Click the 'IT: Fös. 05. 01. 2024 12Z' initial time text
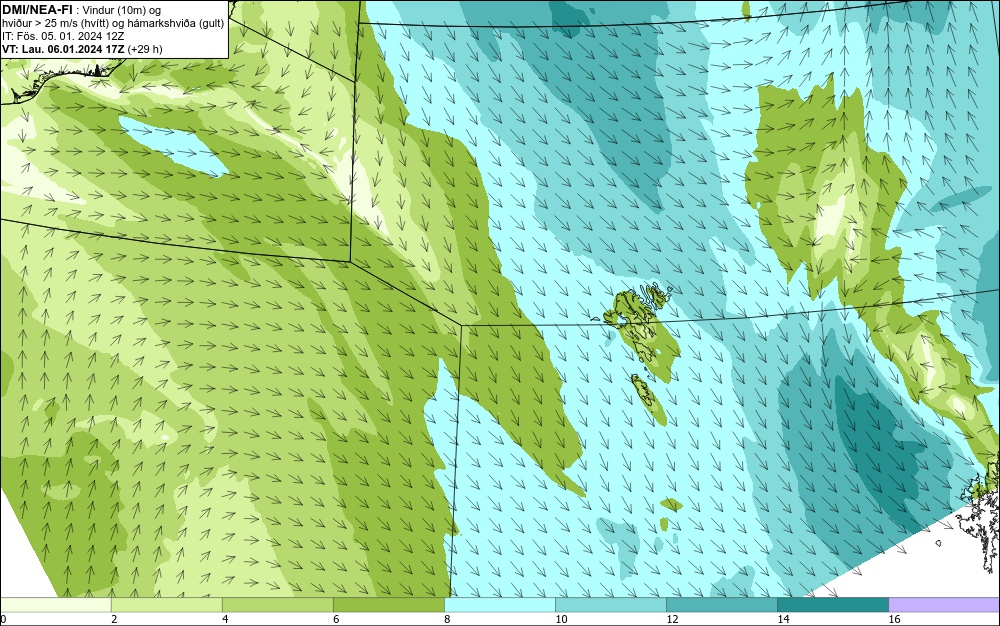The height and width of the screenshot is (626, 1000). click(x=62, y=36)
